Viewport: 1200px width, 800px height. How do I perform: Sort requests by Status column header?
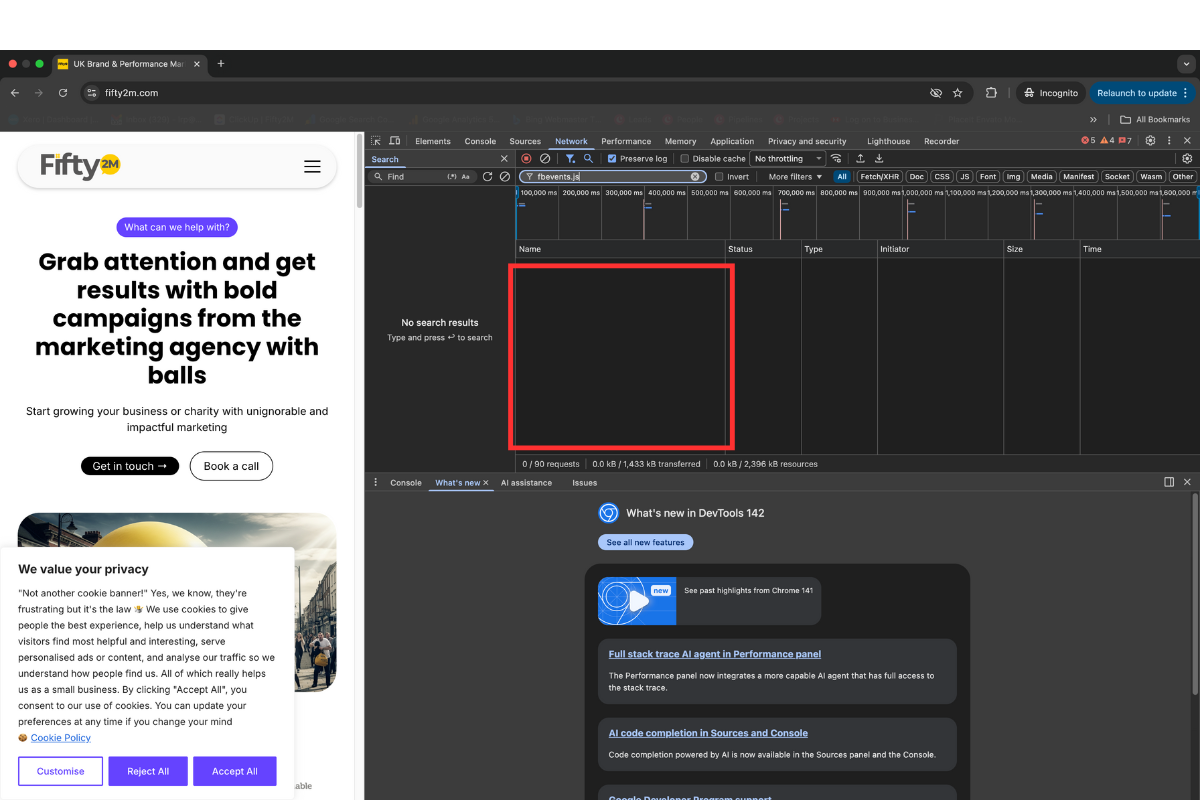(x=763, y=249)
